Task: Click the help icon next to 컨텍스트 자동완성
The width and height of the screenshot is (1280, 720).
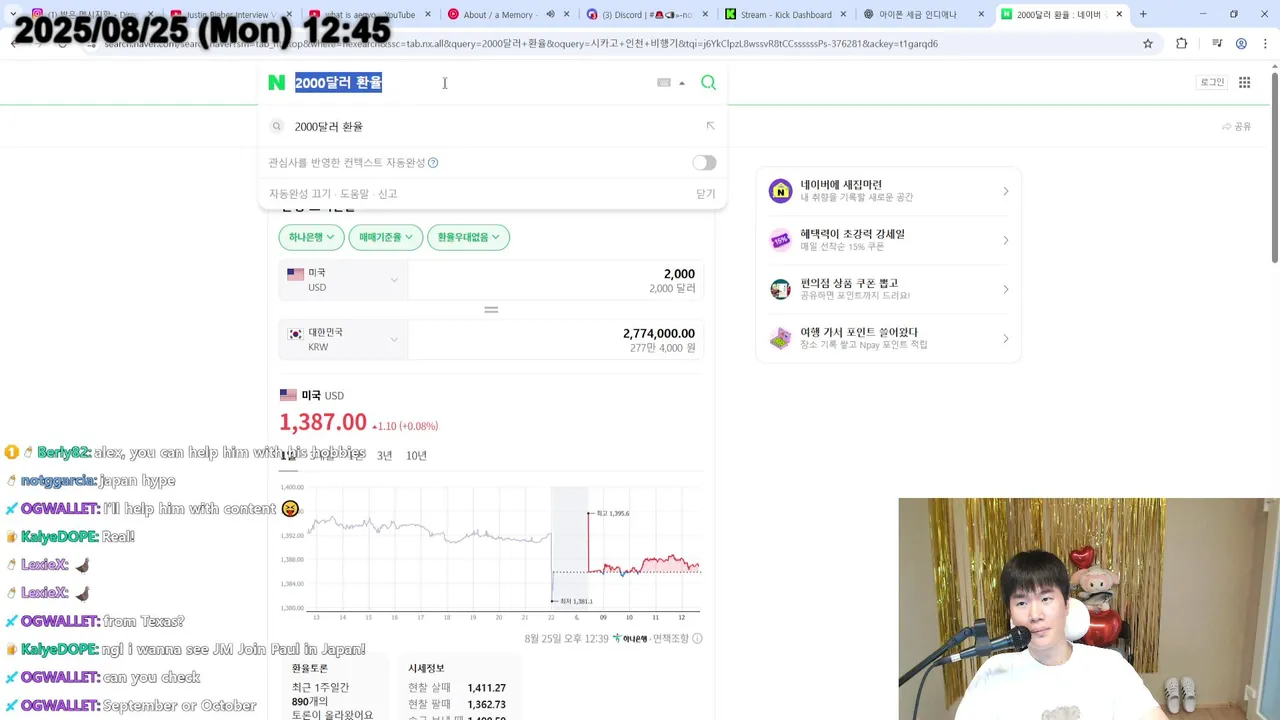Action: click(433, 163)
